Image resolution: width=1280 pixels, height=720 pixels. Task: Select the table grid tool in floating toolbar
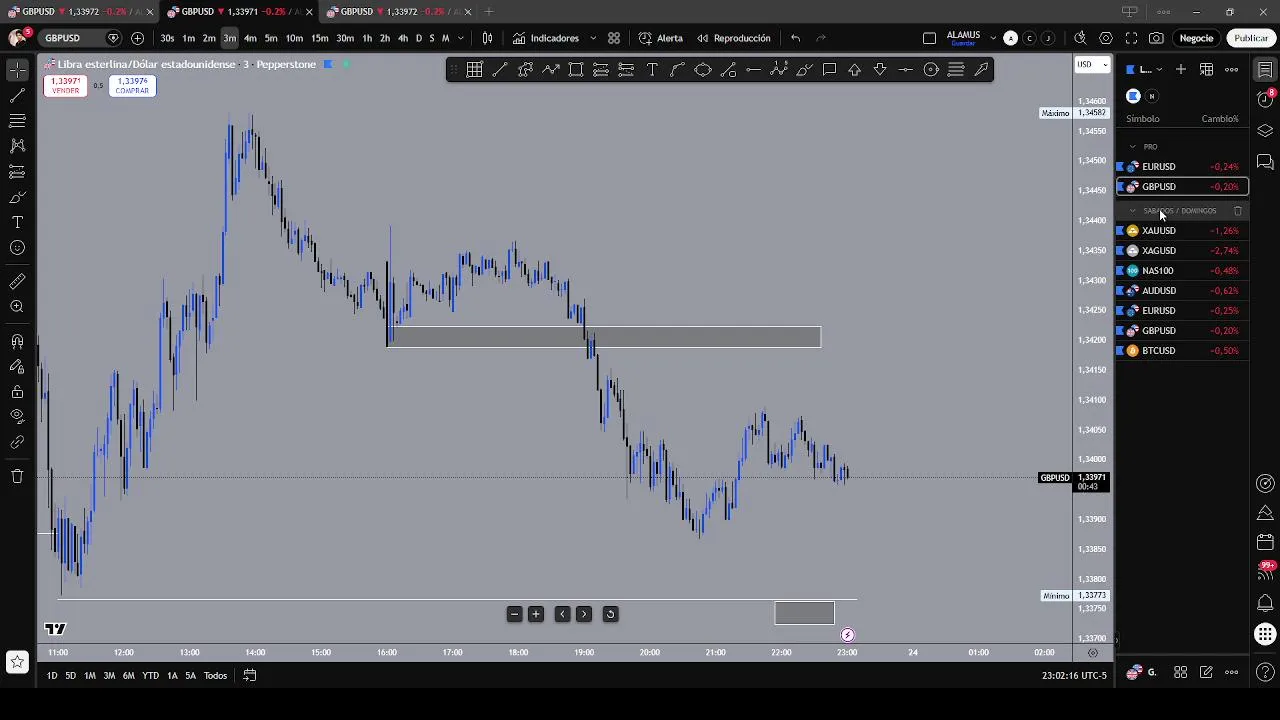(x=474, y=70)
